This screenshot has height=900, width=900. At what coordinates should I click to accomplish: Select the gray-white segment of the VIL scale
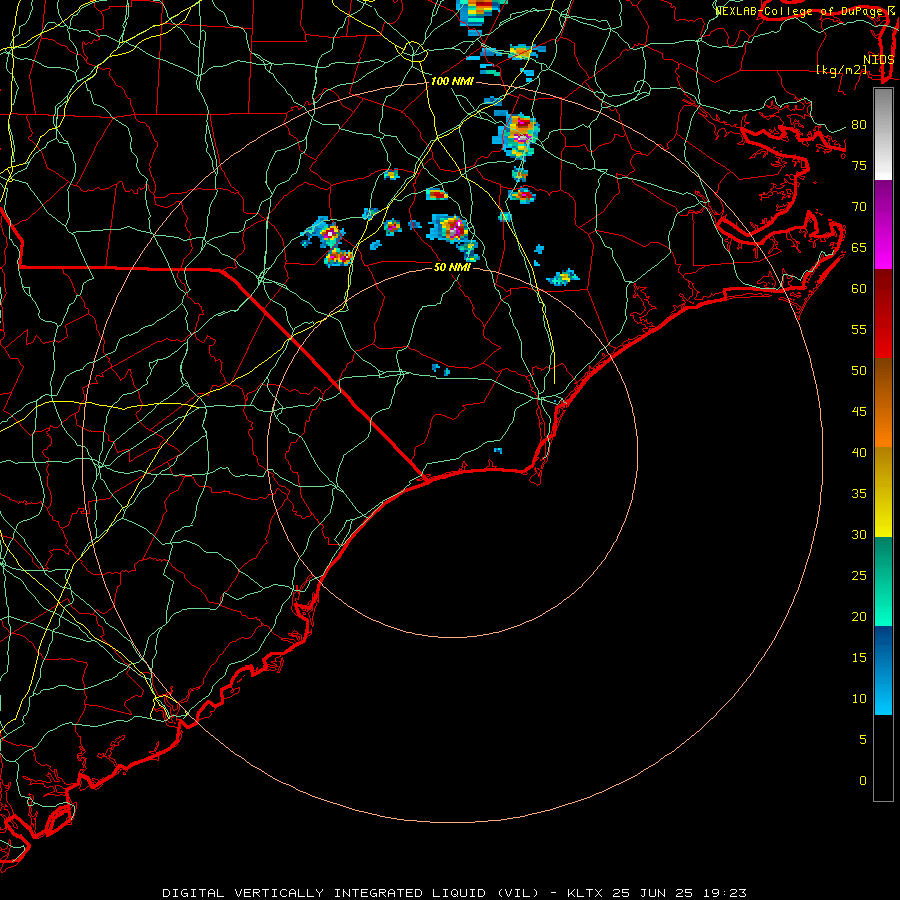coord(883,134)
